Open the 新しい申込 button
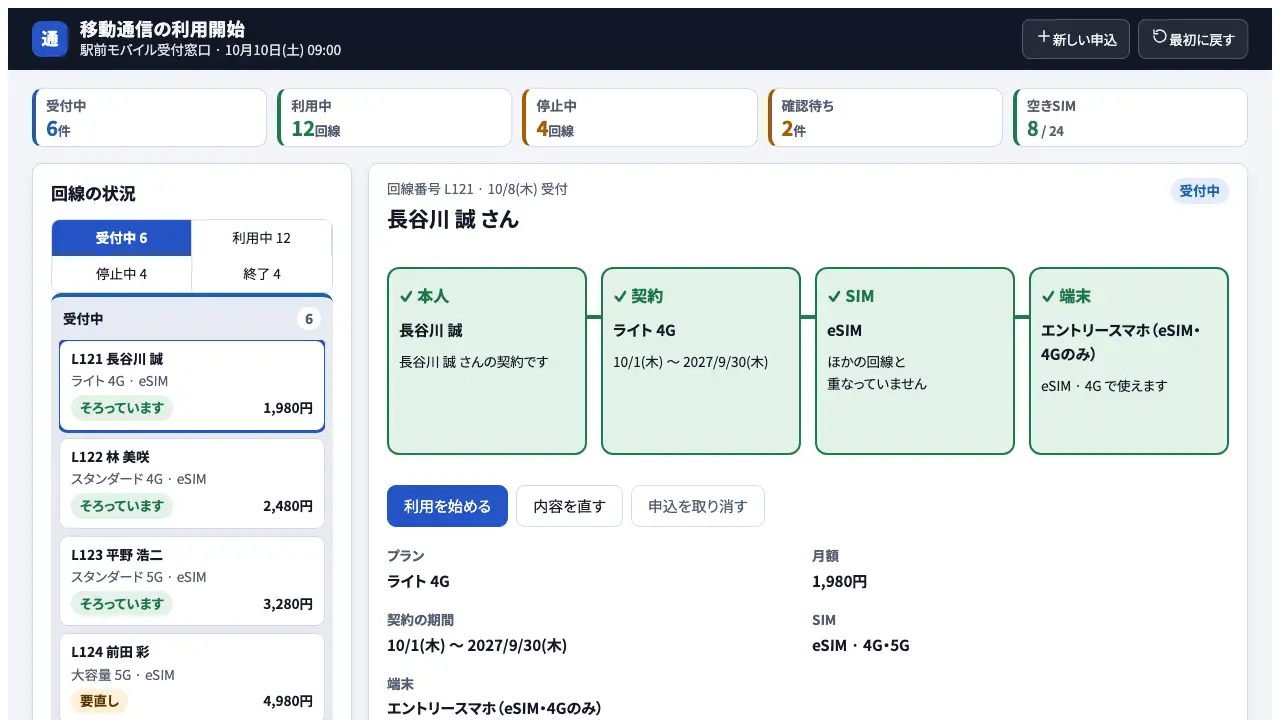 pos(1076,39)
